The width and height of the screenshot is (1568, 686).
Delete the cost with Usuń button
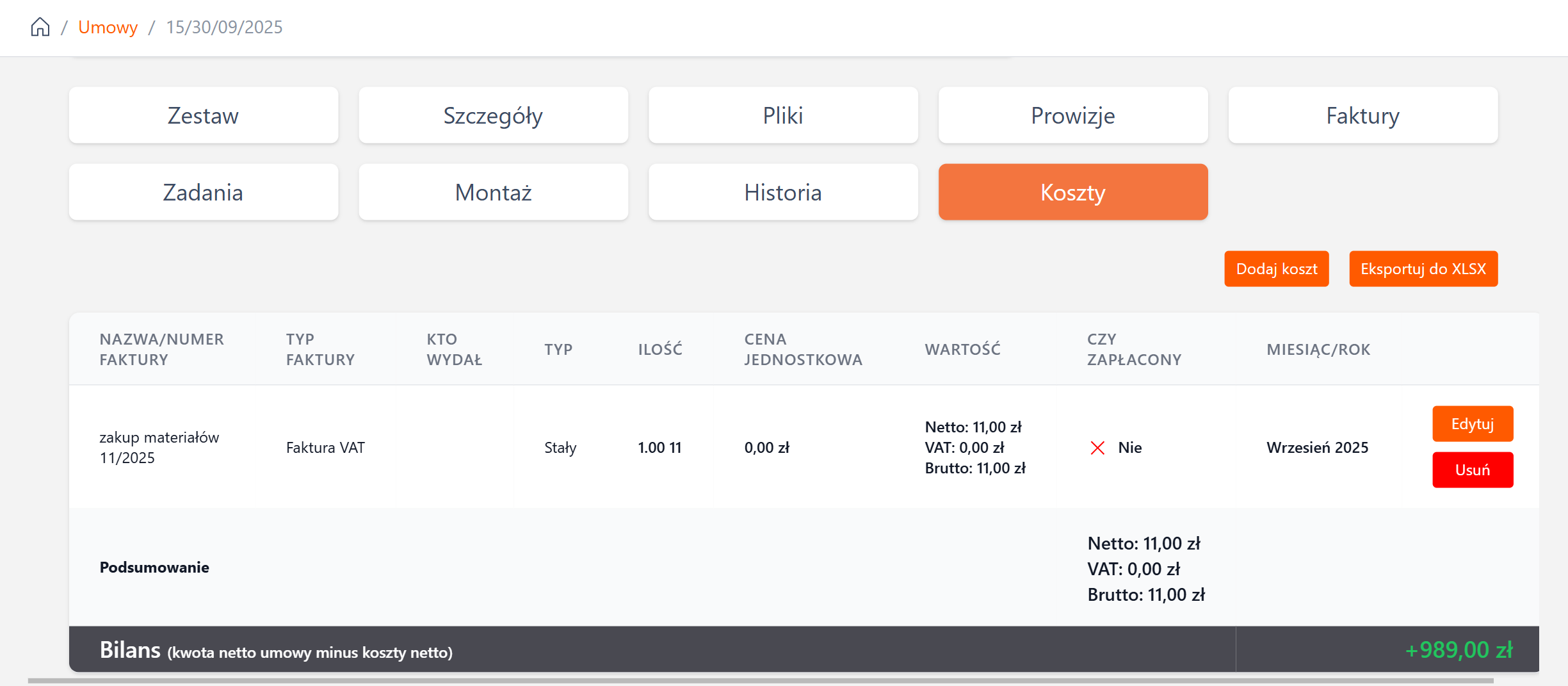pyautogui.click(x=1472, y=470)
